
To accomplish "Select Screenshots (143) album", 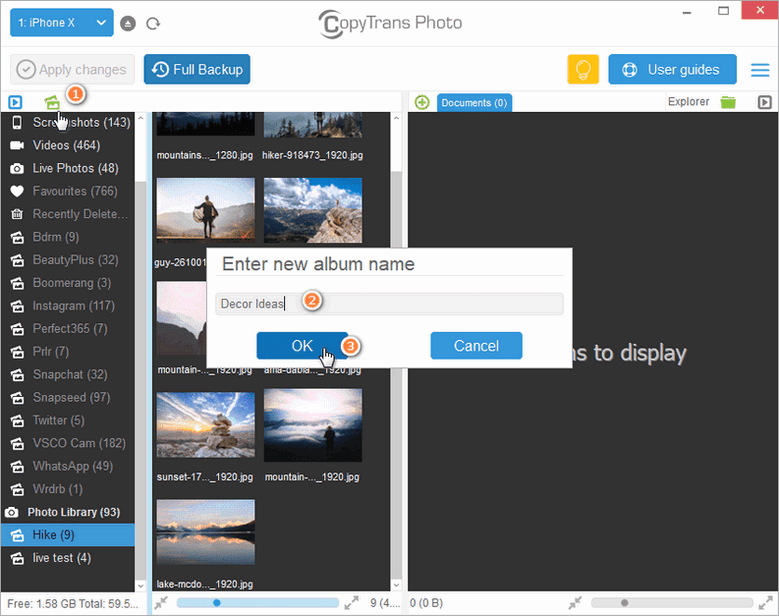I will click(68, 122).
